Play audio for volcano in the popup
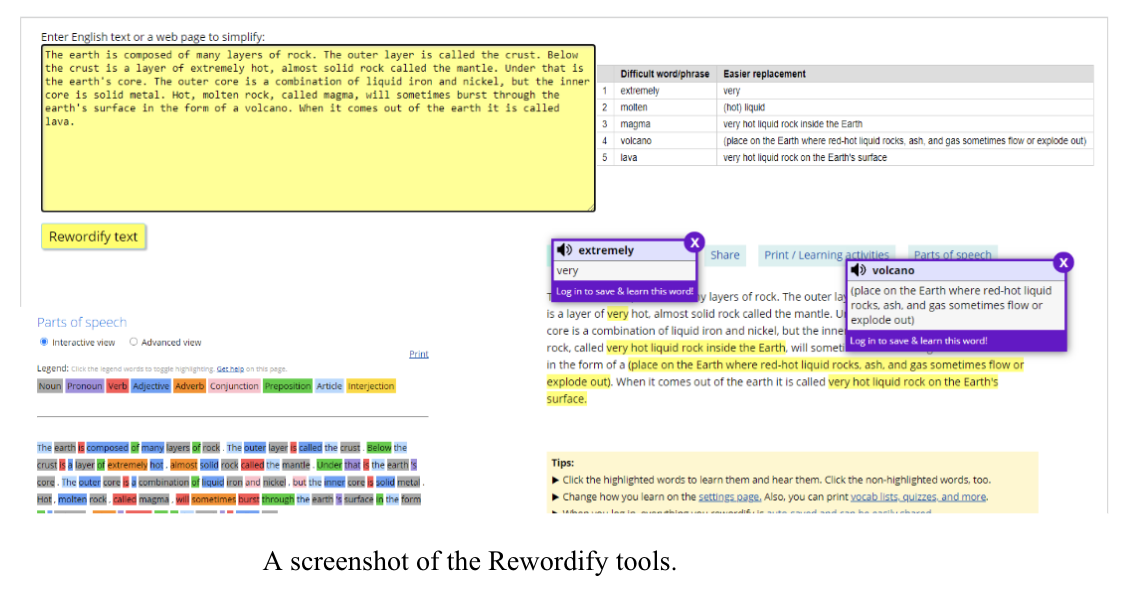Viewport: 1136px width, 592px height. 859,270
